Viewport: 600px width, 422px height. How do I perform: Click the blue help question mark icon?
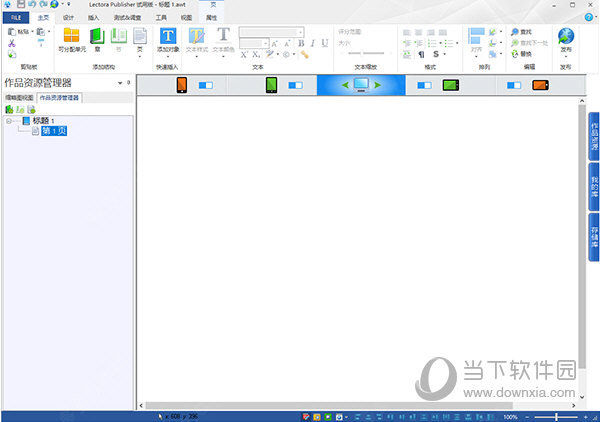click(589, 17)
